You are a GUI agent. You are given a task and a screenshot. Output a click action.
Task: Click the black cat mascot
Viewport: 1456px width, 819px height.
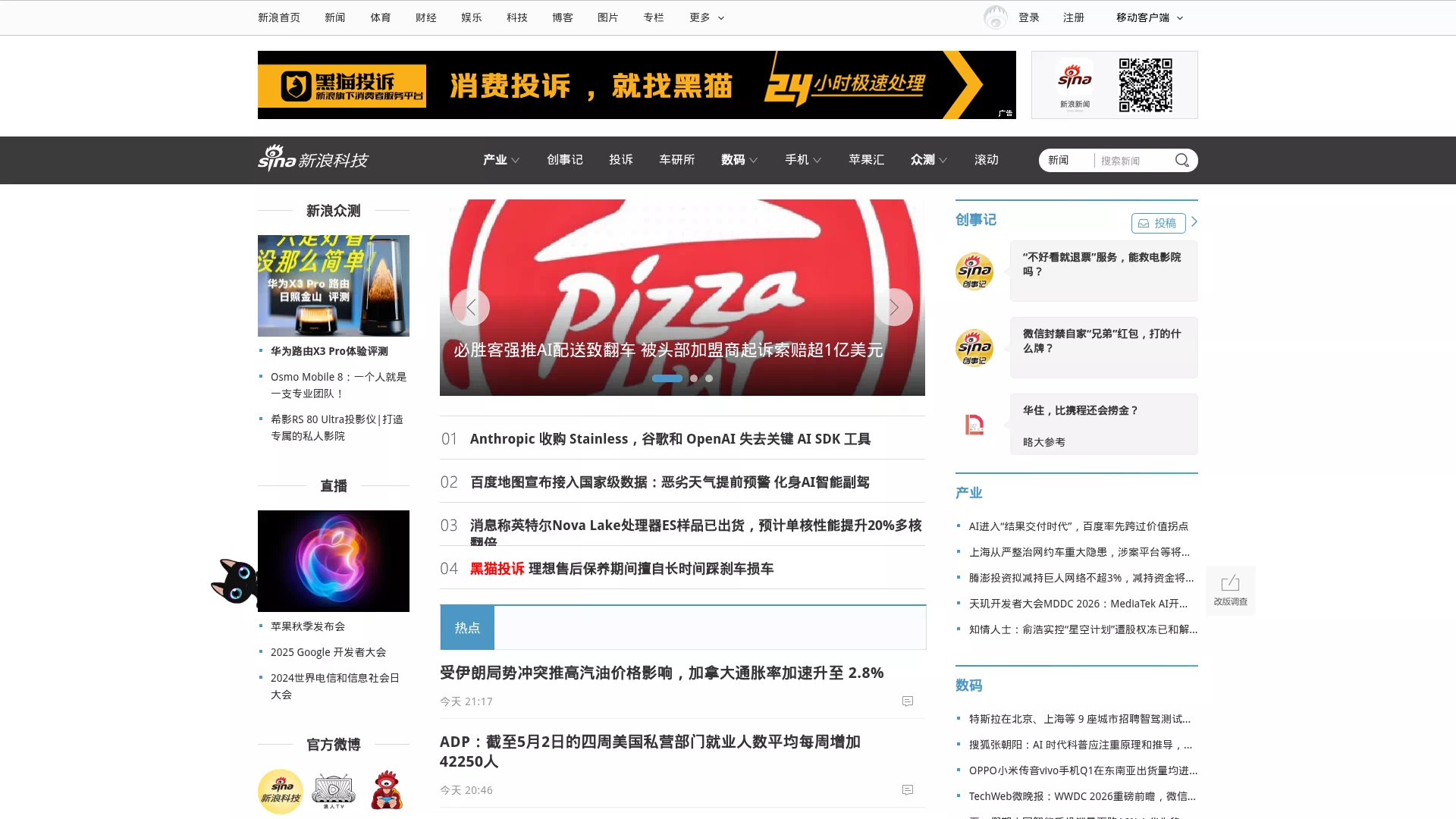pyautogui.click(x=234, y=582)
